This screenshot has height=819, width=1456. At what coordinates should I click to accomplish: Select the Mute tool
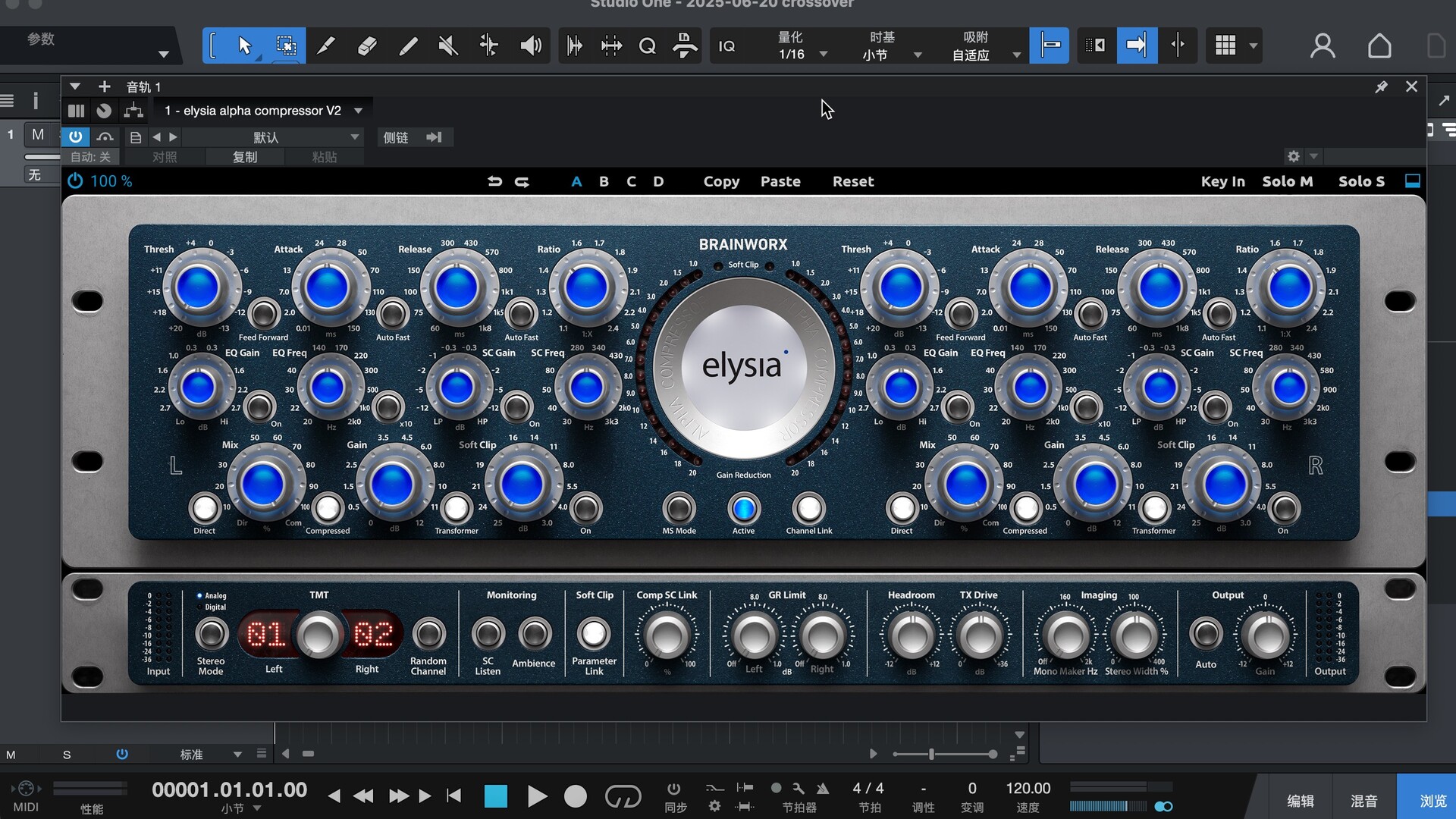point(448,45)
